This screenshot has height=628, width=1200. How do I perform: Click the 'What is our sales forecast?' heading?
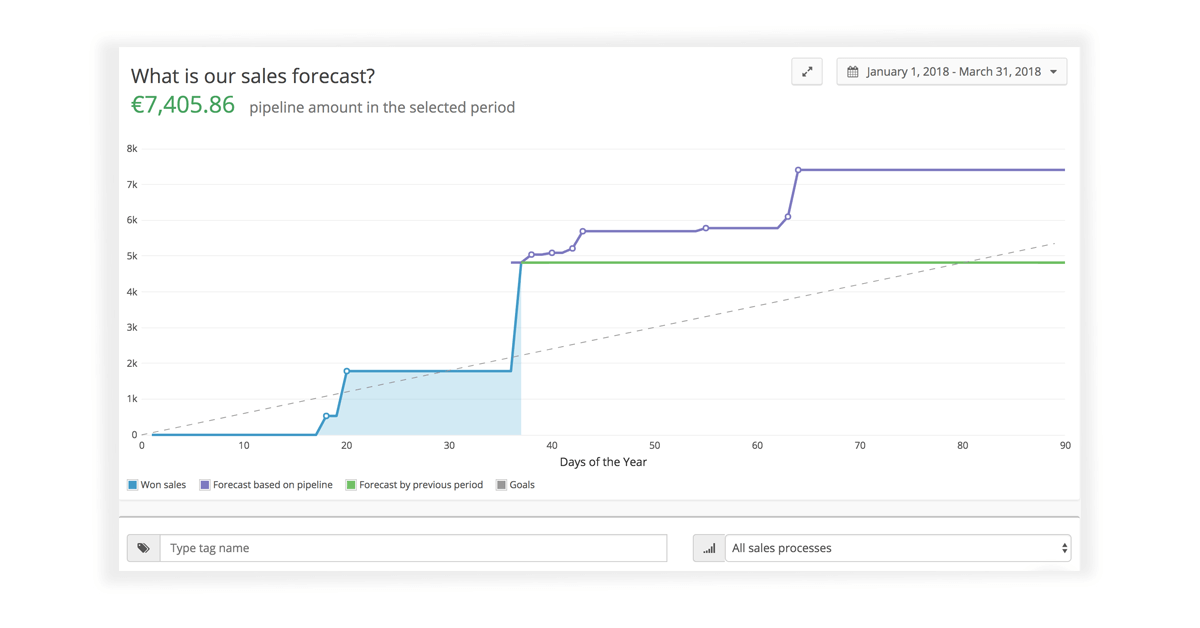tap(253, 76)
